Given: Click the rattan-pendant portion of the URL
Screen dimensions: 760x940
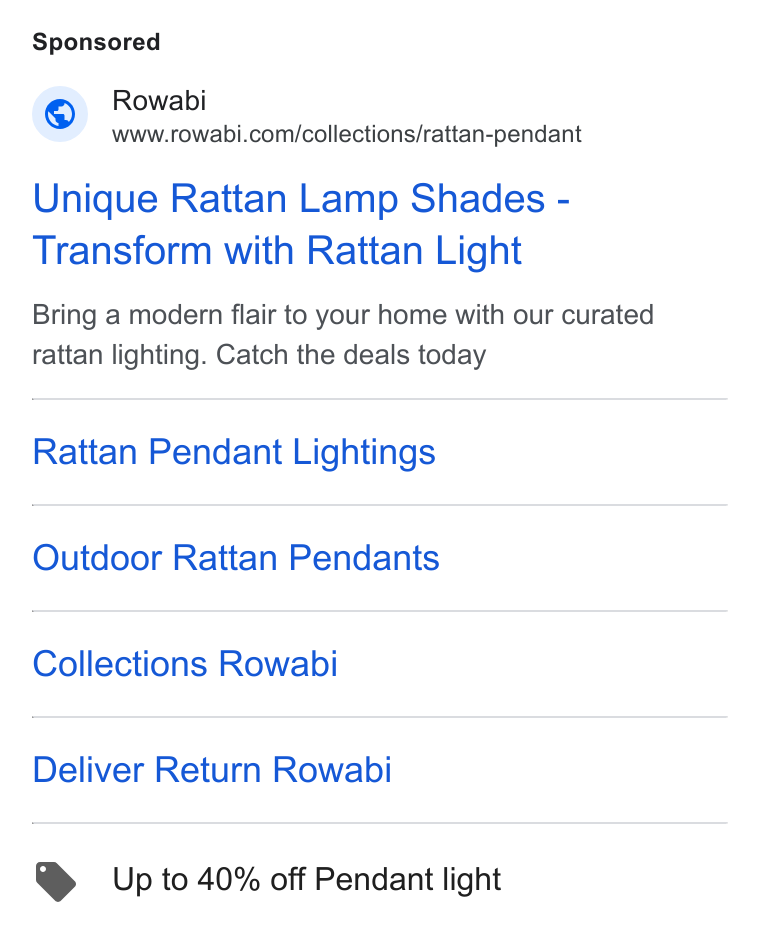Looking at the screenshot, I should pyautogui.click(x=502, y=135).
